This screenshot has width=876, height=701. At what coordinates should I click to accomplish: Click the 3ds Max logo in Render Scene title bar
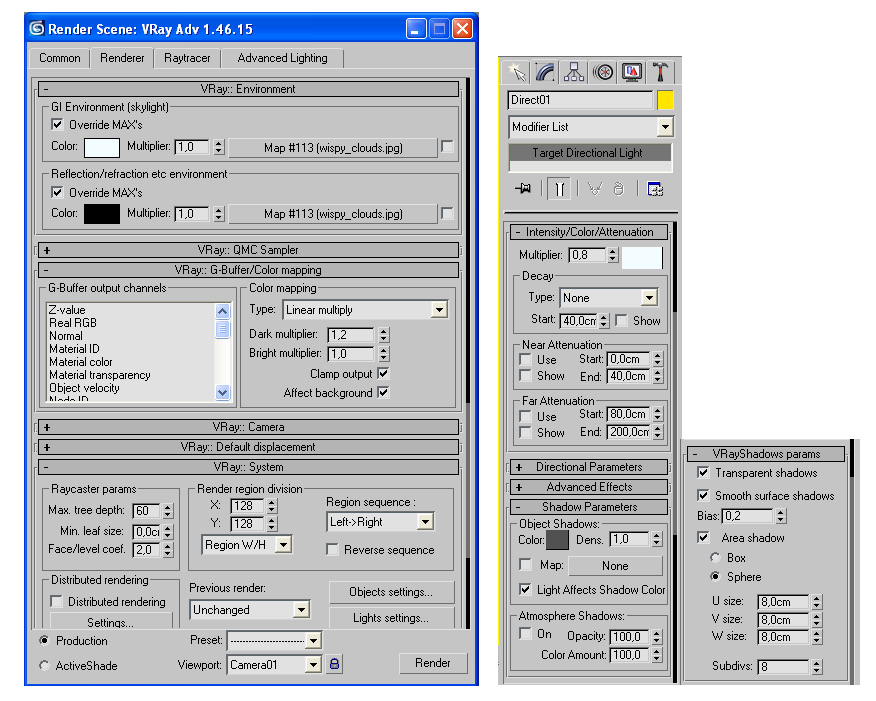37,28
